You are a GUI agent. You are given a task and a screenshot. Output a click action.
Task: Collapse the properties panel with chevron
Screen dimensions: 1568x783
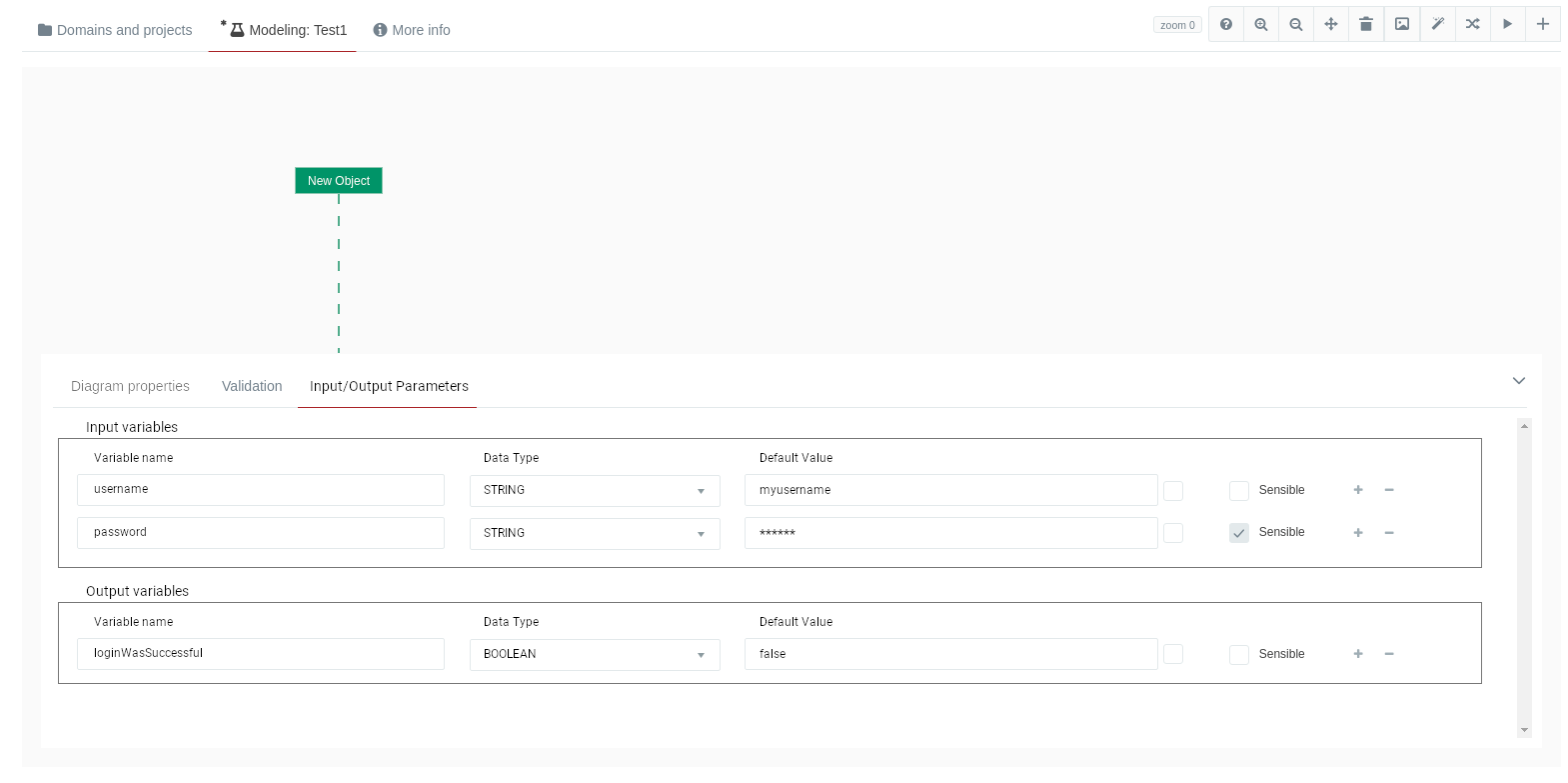pyautogui.click(x=1519, y=381)
